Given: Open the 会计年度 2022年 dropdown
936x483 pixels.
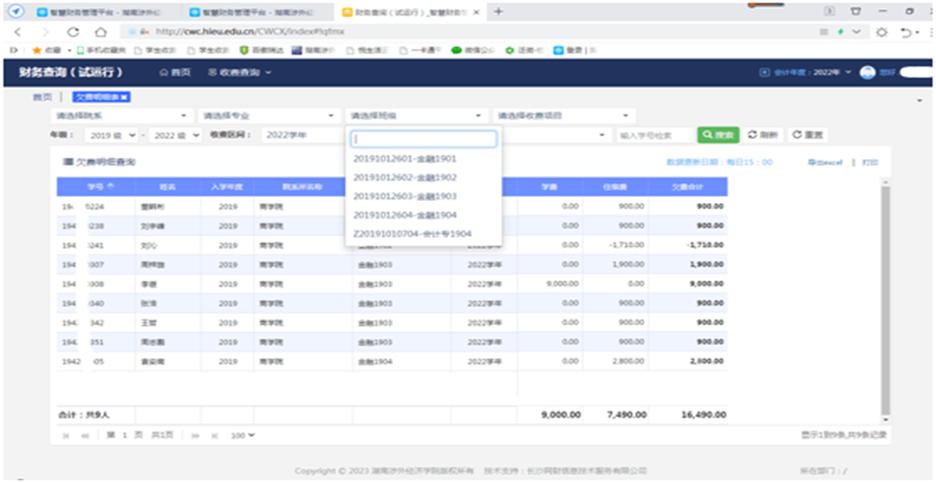Looking at the screenshot, I should (x=805, y=72).
